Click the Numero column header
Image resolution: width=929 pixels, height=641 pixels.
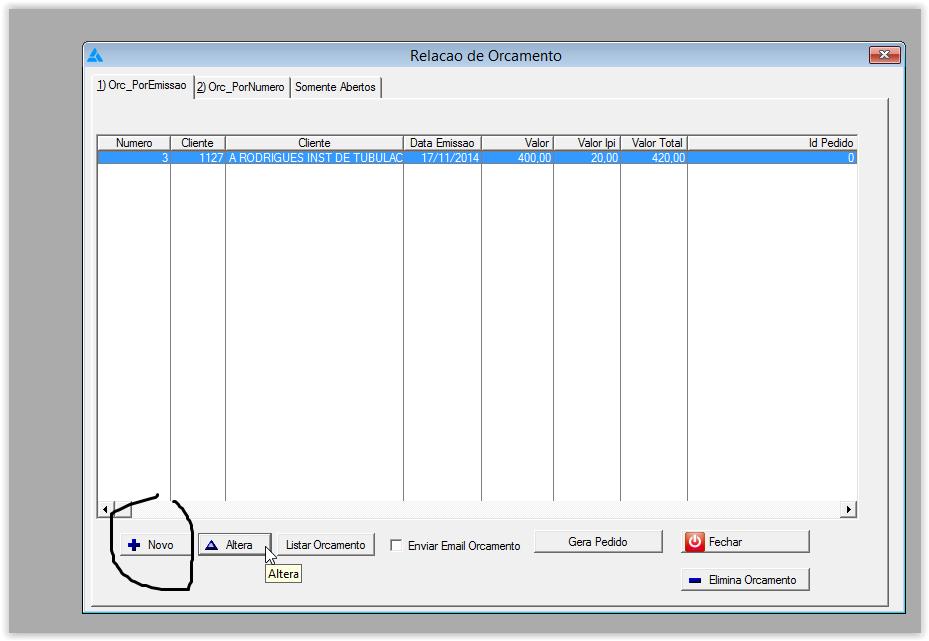coord(134,143)
